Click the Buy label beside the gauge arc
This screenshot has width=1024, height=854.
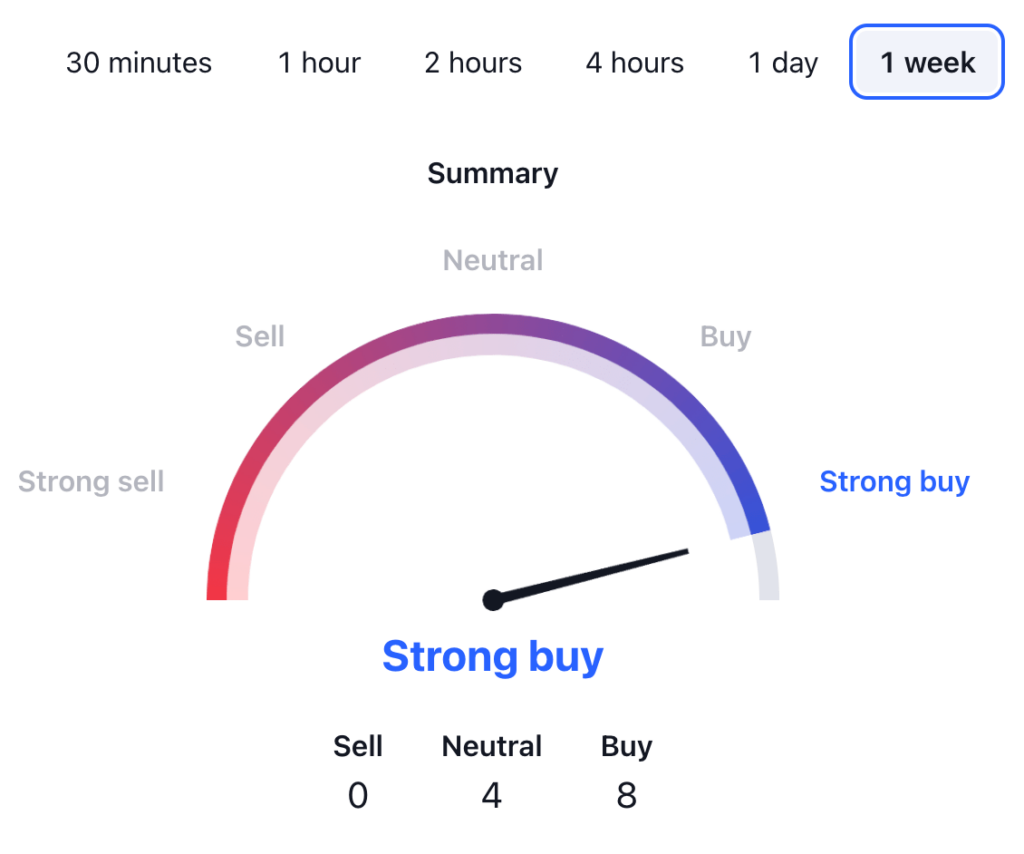[x=725, y=336]
